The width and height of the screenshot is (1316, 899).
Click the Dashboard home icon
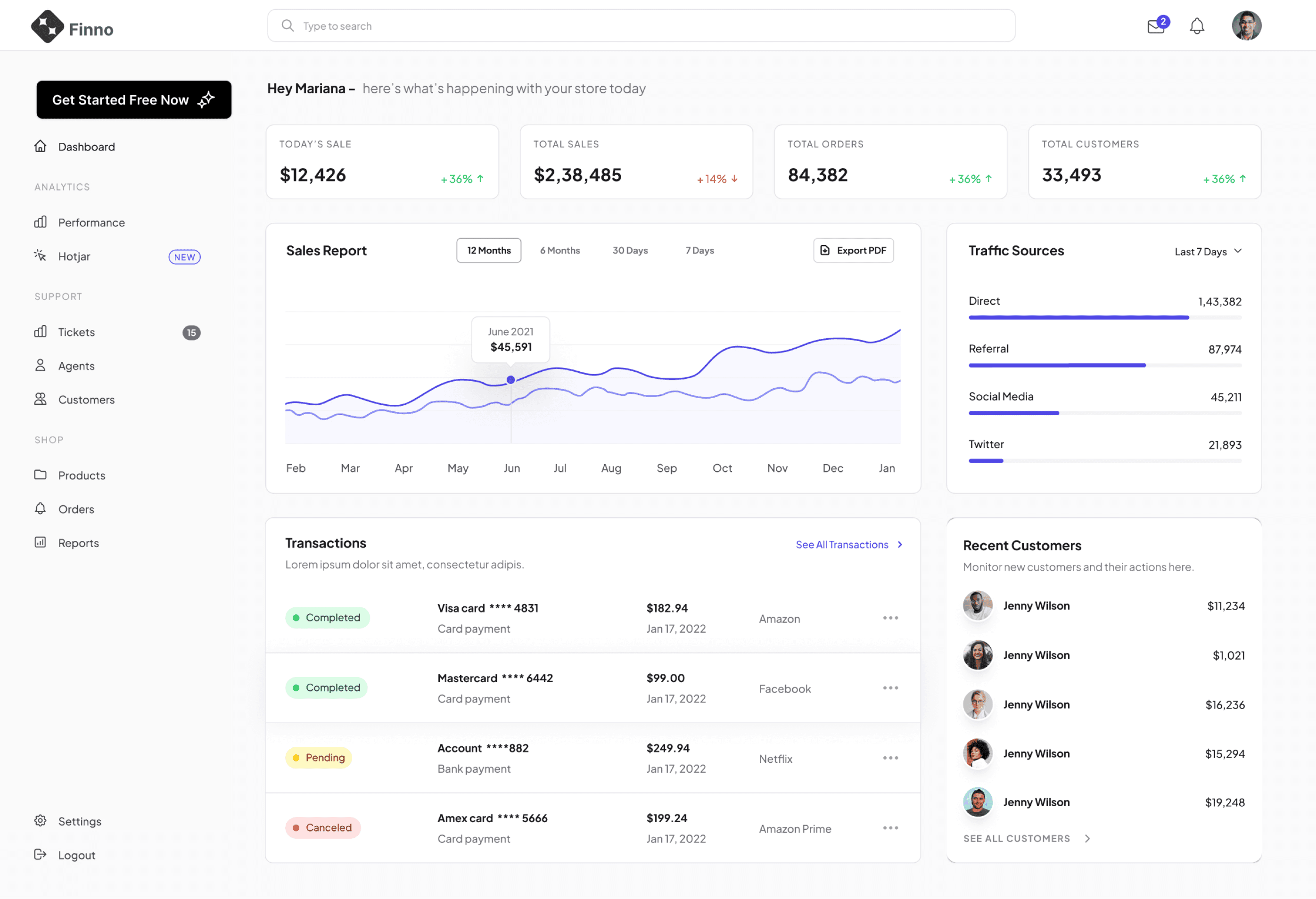click(x=40, y=146)
